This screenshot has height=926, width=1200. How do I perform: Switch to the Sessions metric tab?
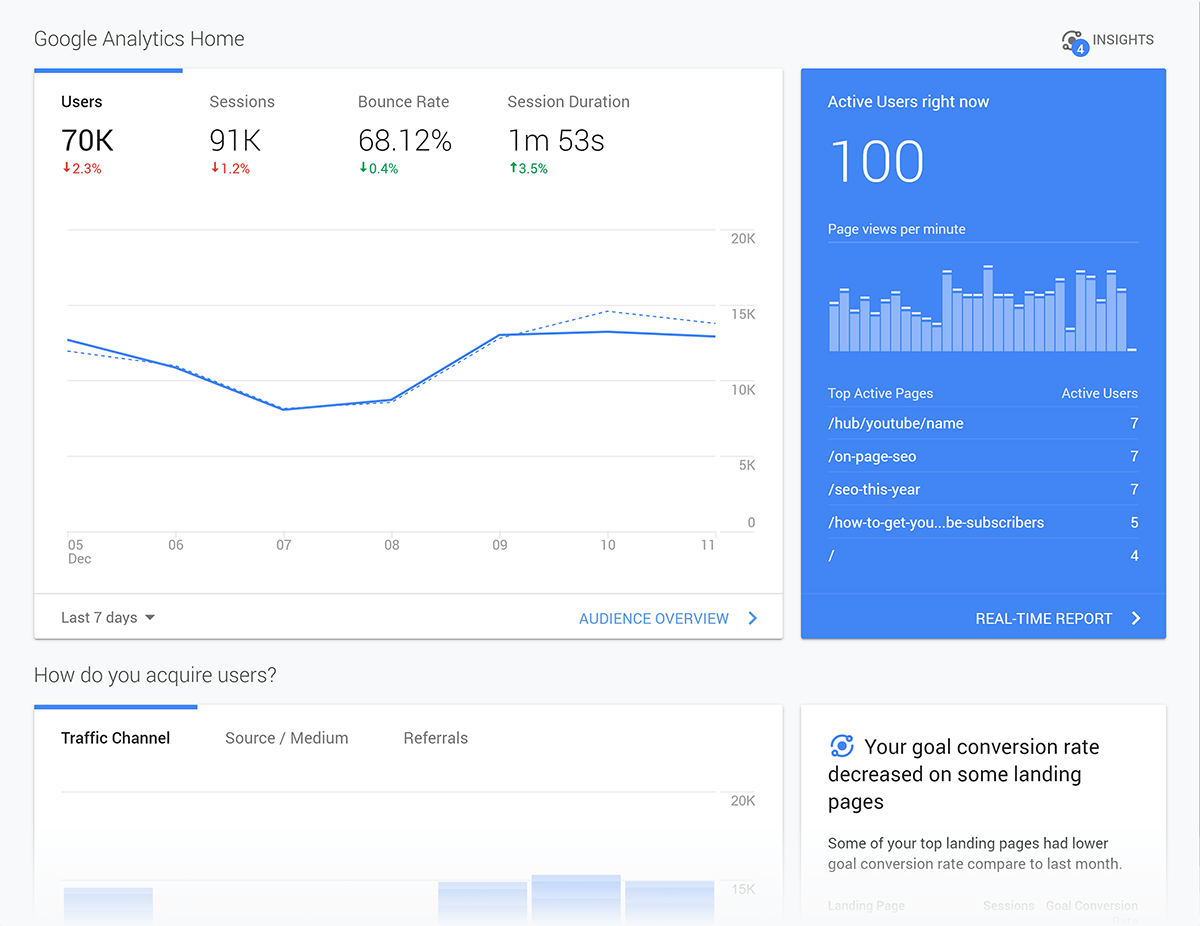point(241,101)
